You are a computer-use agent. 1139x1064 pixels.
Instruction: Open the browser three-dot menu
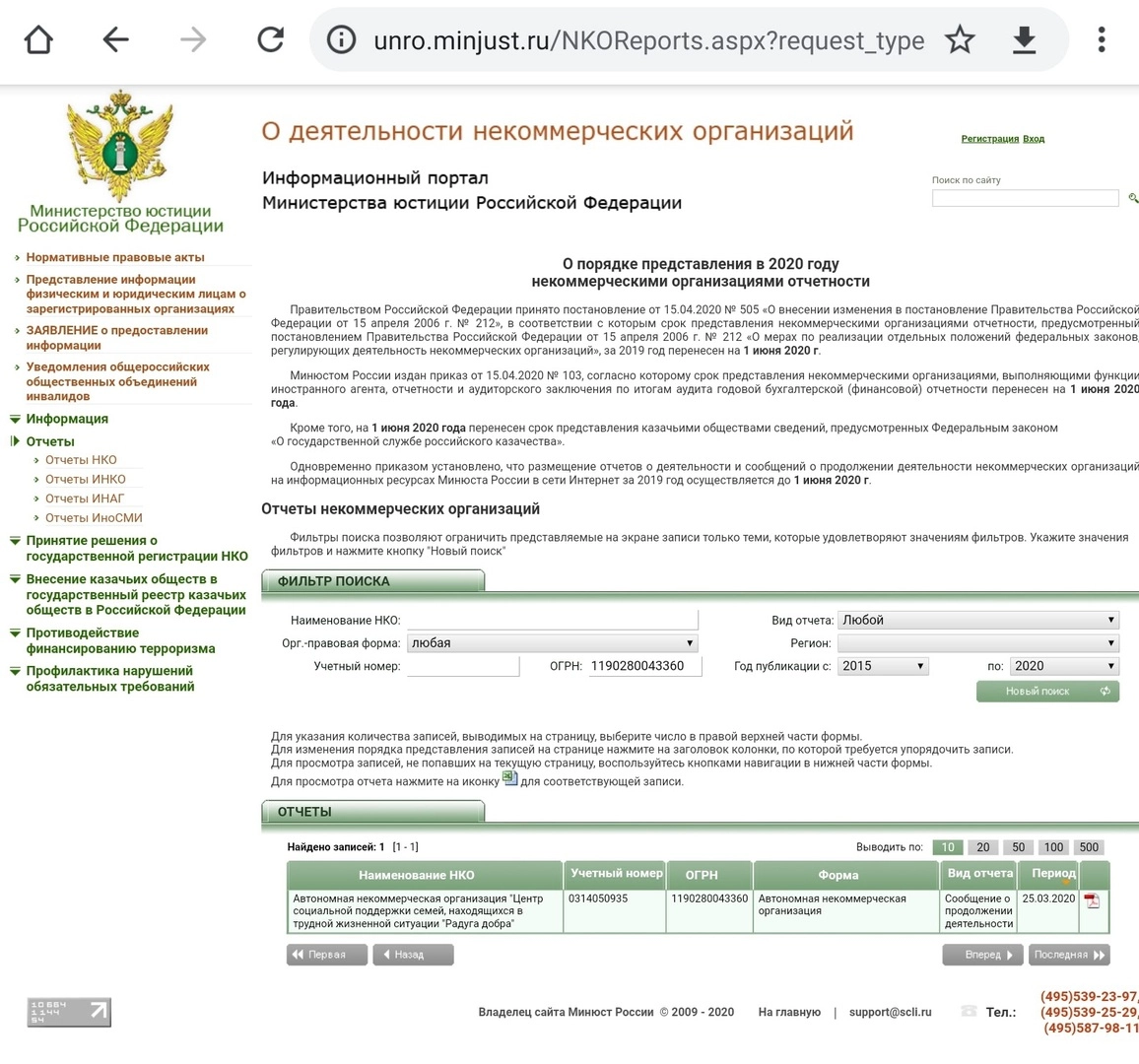[x=1101, y=40]
